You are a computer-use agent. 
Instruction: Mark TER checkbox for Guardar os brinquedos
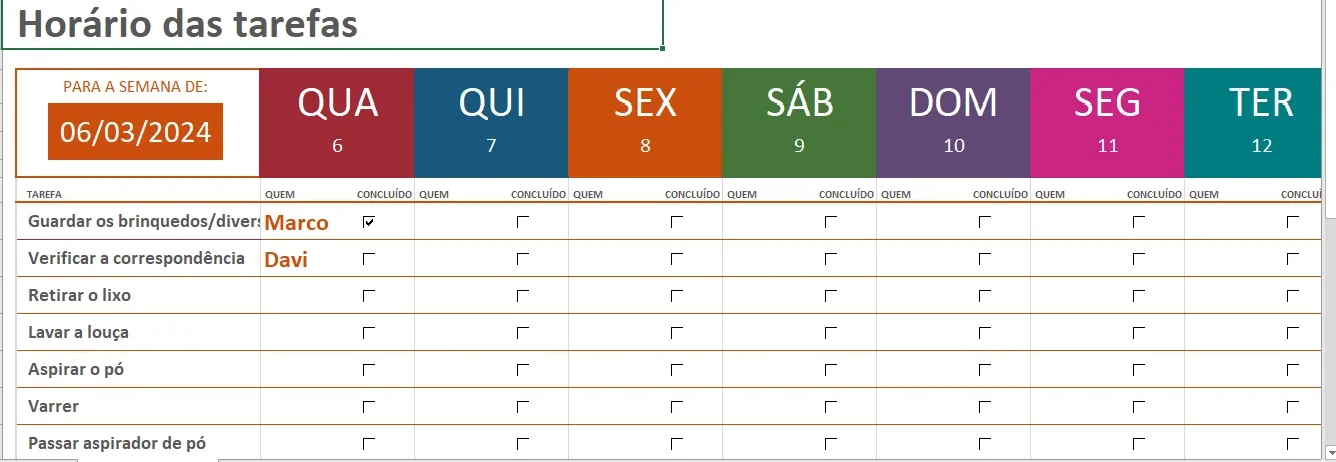(1293, 222)
